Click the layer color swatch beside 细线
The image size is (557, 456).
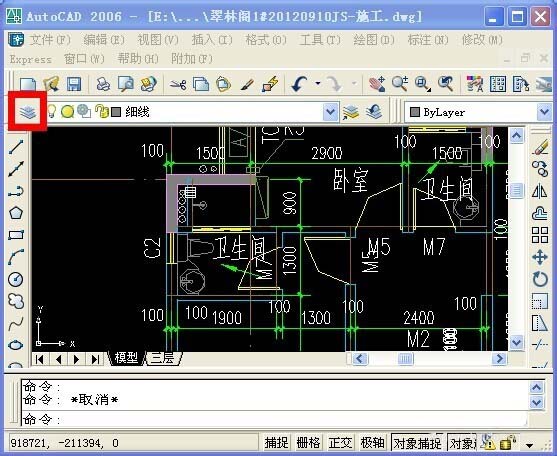click(116, 112)
